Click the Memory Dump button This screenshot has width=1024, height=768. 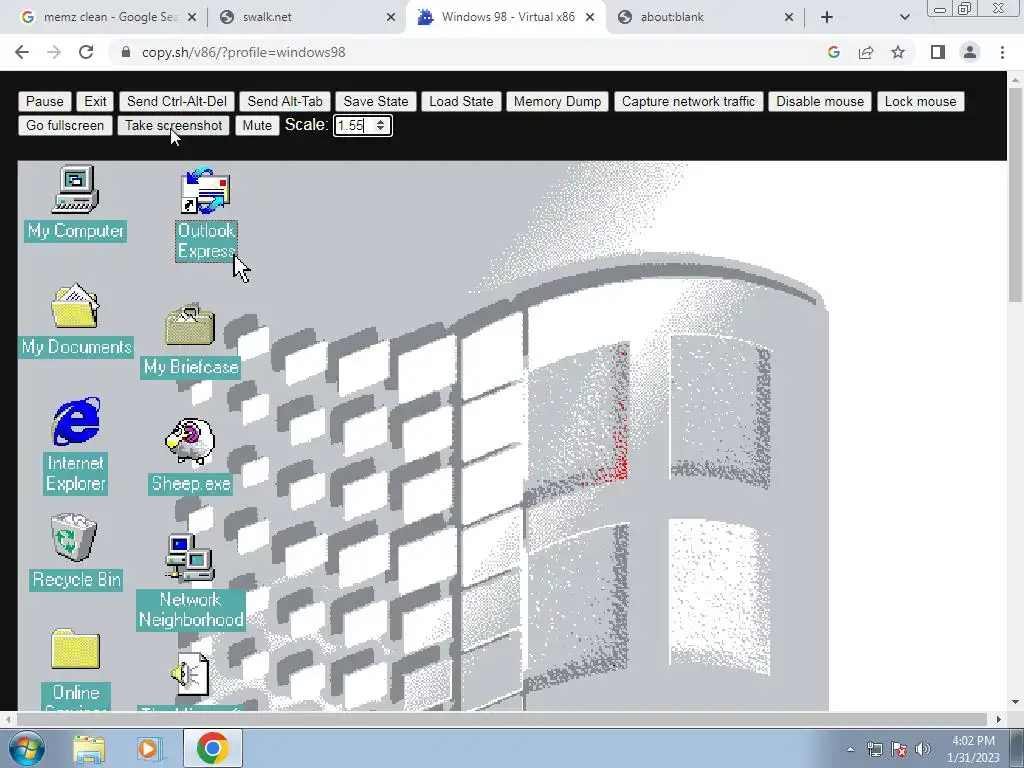pos(557,101)
